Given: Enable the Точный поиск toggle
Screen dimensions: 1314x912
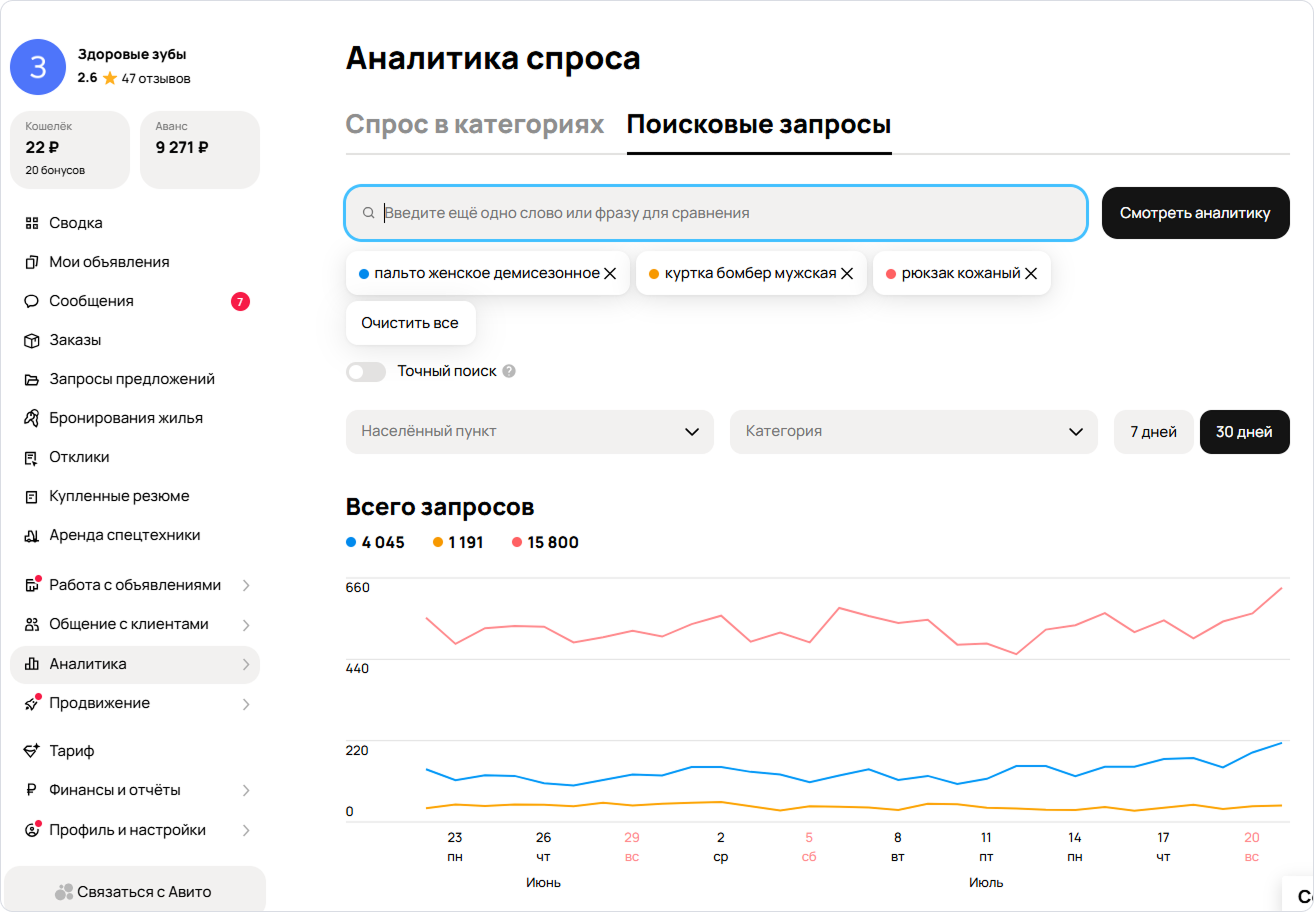Looking at the screenshot, I should tap(366, 372).
